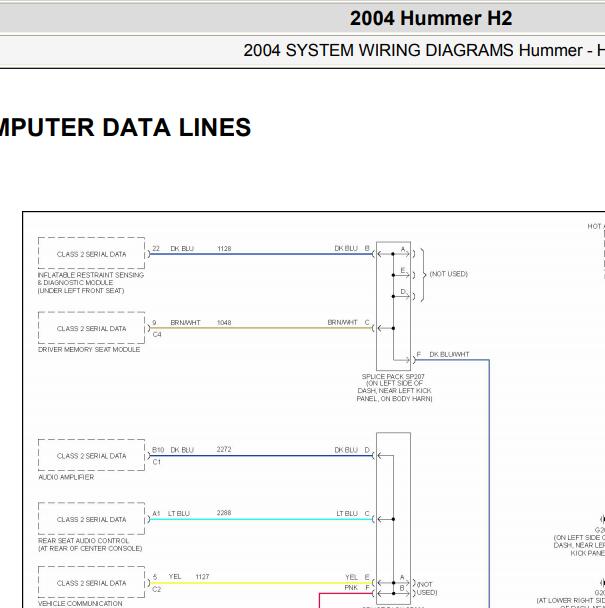The height and width of the screenshot is (608, 605).
Task: Click circuit number "1127"
Action: coord(202,577)
